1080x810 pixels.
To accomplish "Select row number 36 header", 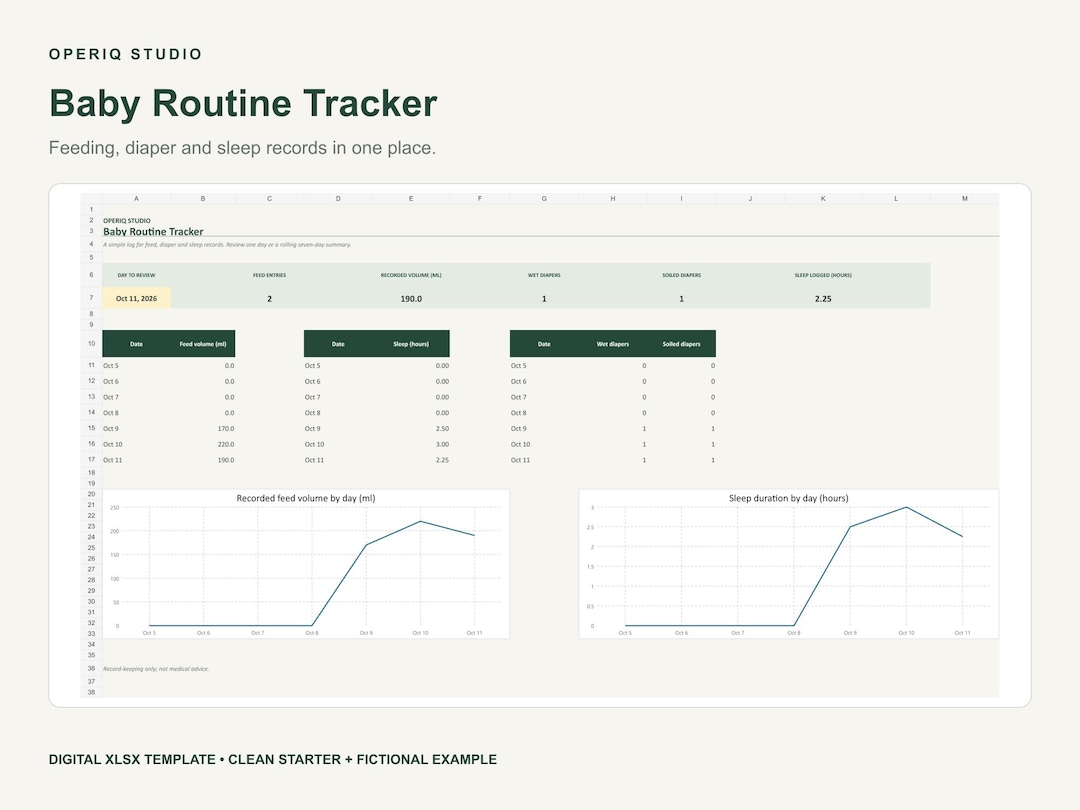I will coord(91,668).
